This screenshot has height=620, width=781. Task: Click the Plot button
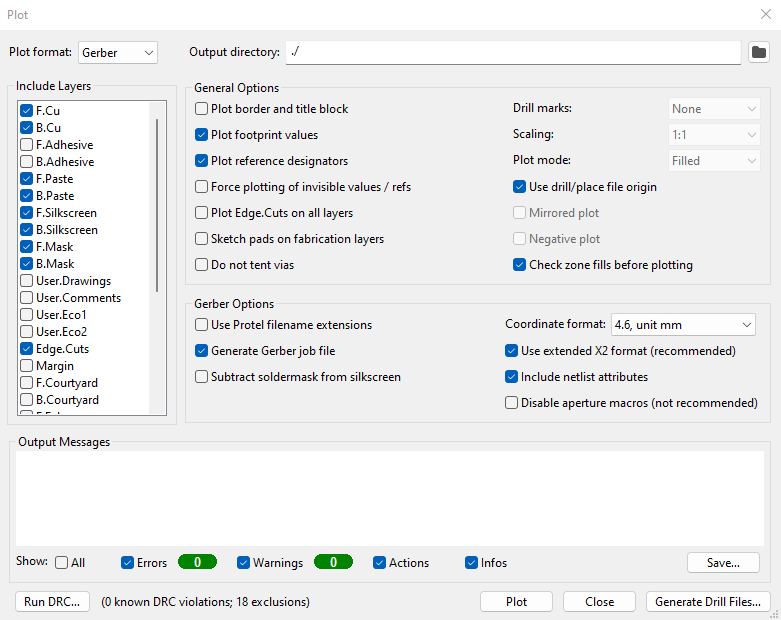516,602
